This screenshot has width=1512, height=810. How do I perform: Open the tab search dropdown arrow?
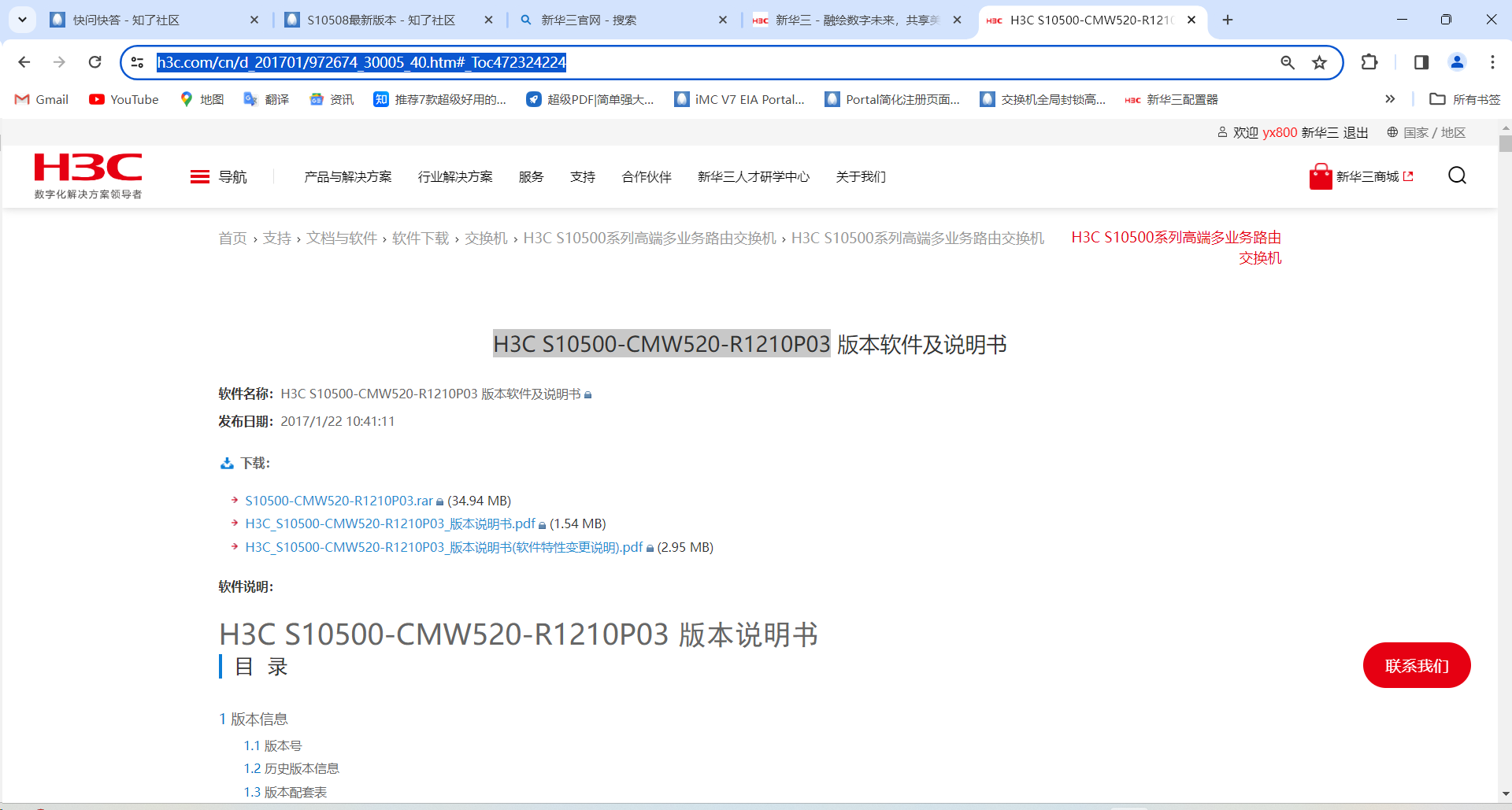(23, 20)
